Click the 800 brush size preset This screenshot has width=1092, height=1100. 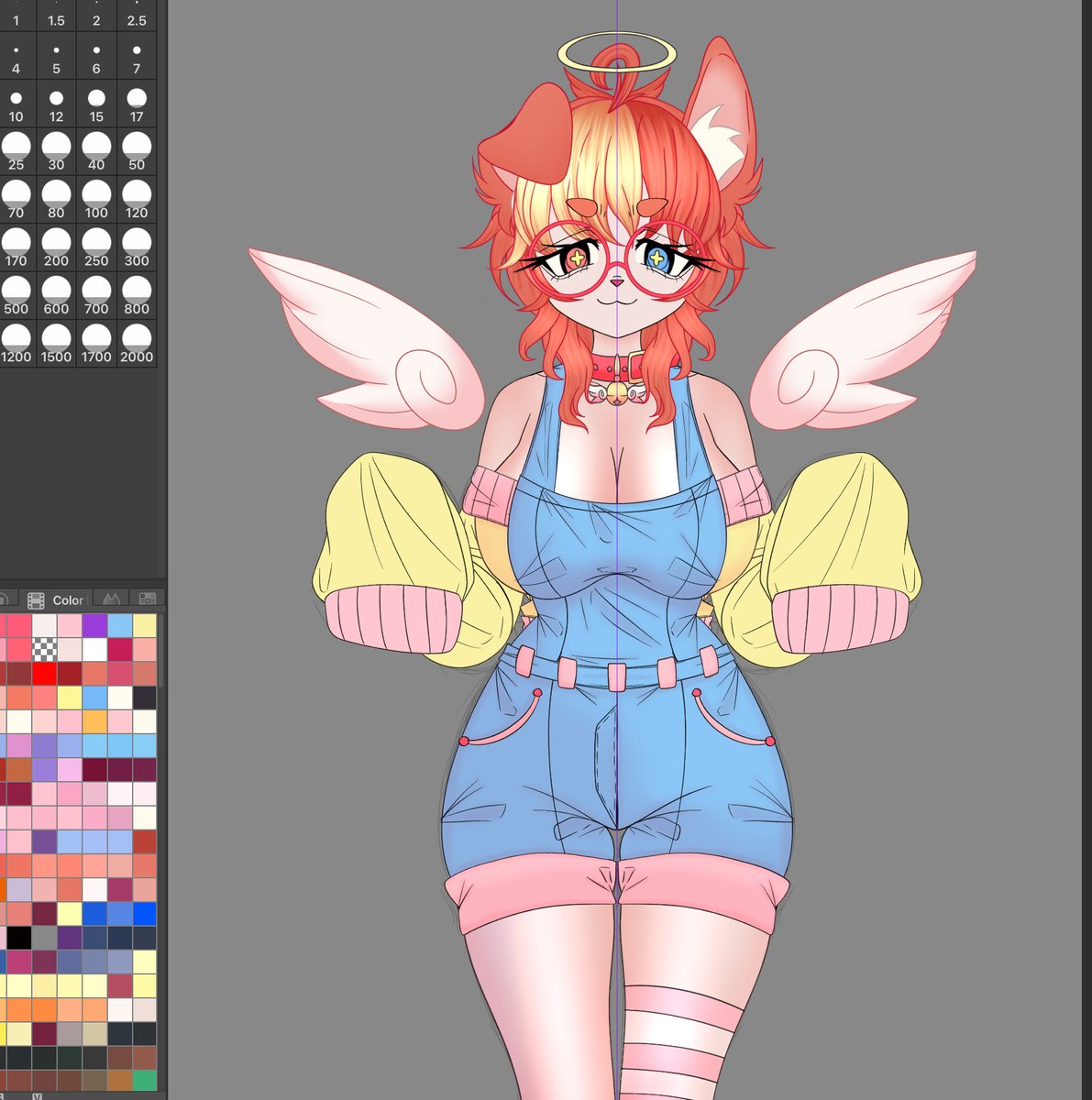[x=137, y=294]
